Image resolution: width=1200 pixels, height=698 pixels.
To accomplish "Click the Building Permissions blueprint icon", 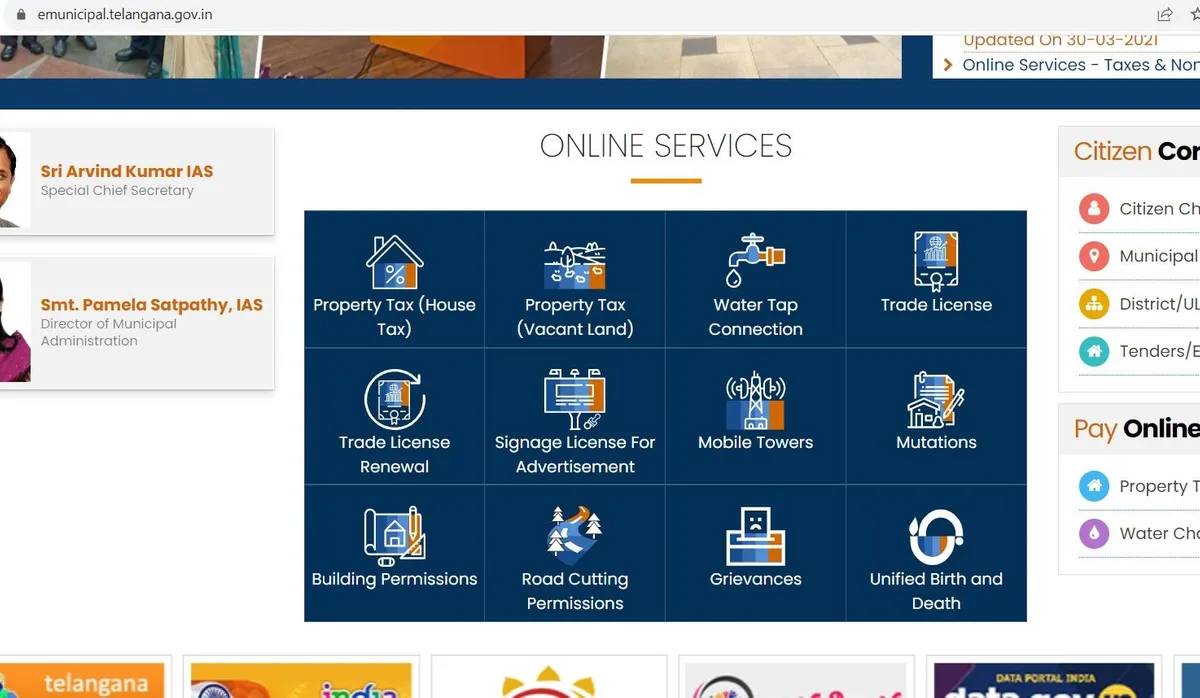I will (394, 536).
